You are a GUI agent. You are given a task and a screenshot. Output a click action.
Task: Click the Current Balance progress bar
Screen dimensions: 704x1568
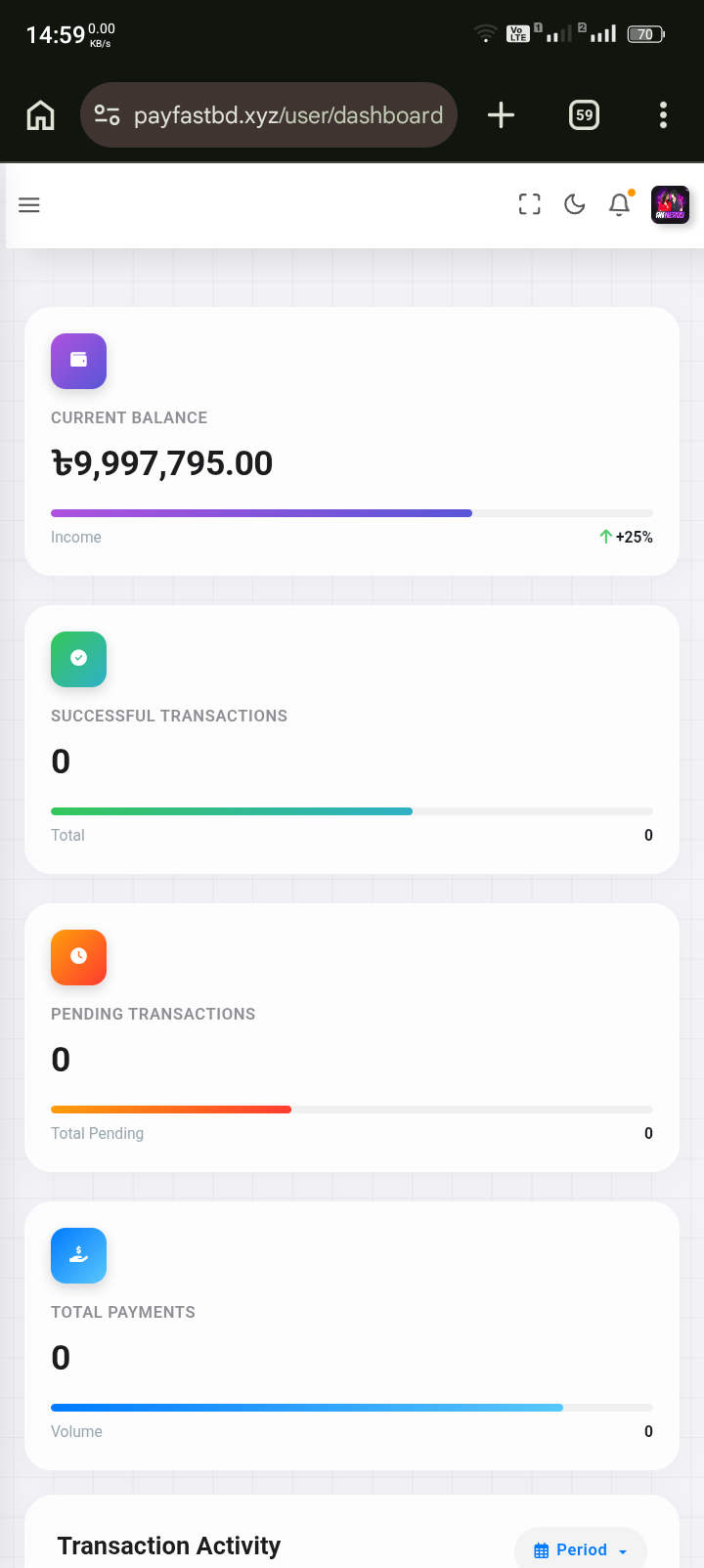pyautogui.click(x=352, y=513)
